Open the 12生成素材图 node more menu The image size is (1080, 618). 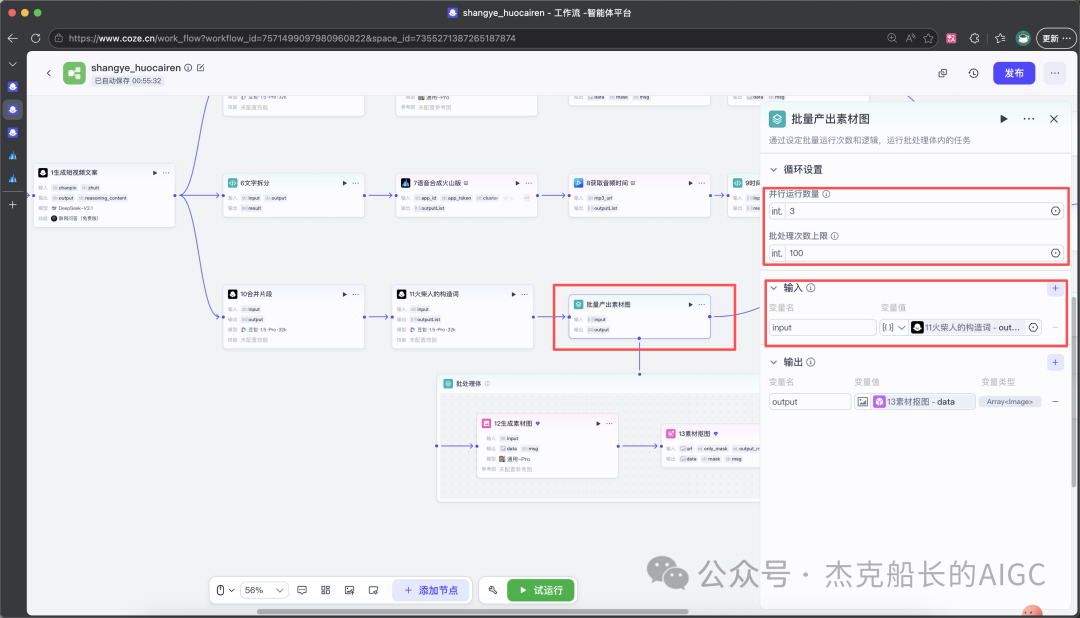[609, 424]
